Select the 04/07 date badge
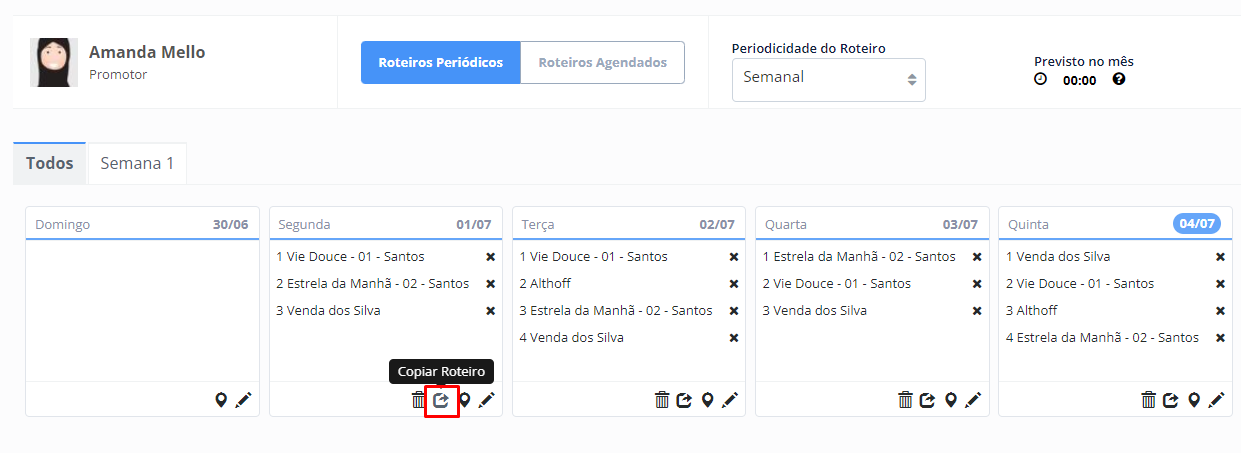The image size is (1241, 453). point(1196,224)
